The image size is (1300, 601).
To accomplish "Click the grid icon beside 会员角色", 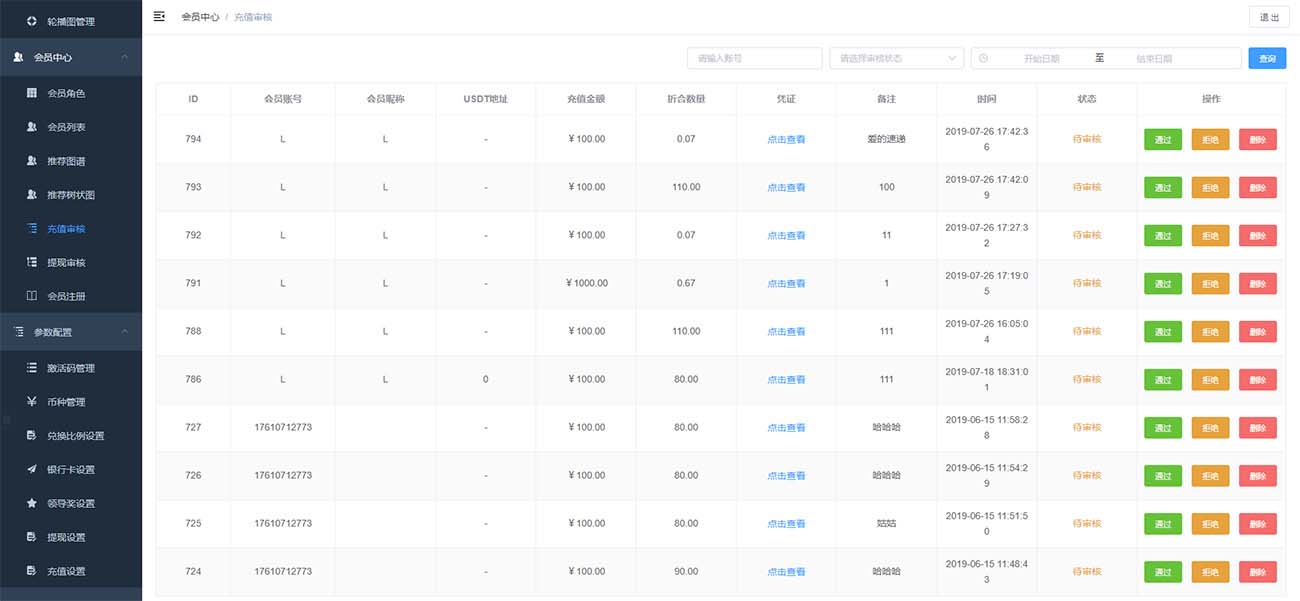I will point(31,93).
